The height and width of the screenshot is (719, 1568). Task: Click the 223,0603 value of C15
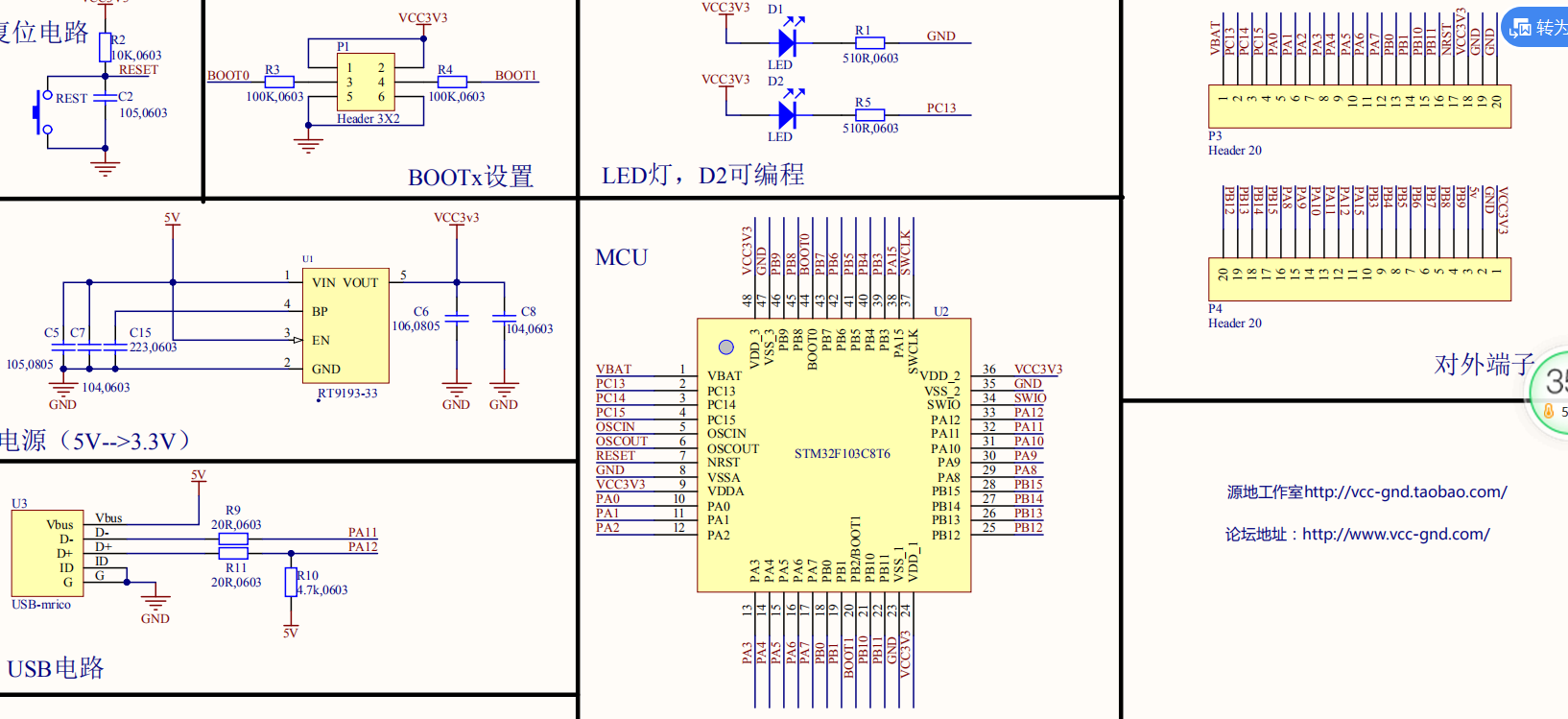pos(154,348)
